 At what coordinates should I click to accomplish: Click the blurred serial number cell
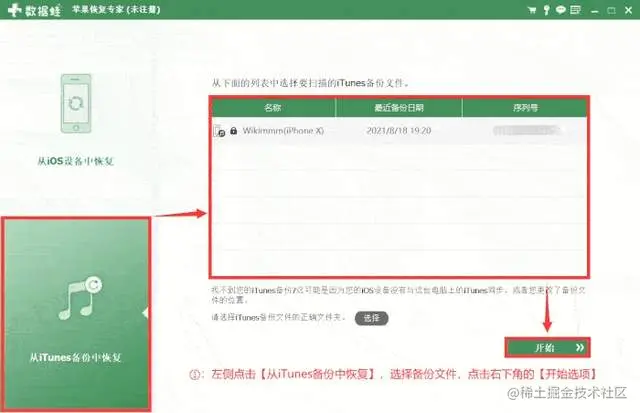[x=525, y=131]
